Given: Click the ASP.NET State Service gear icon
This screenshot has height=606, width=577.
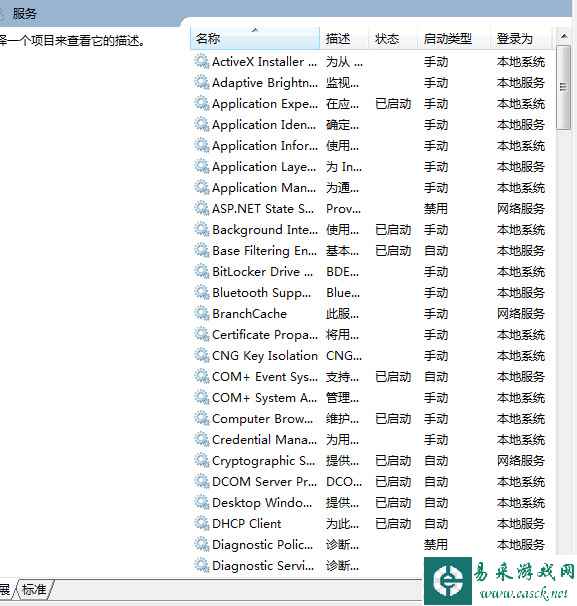Looking at the screenshot, I should pos(202,208).
